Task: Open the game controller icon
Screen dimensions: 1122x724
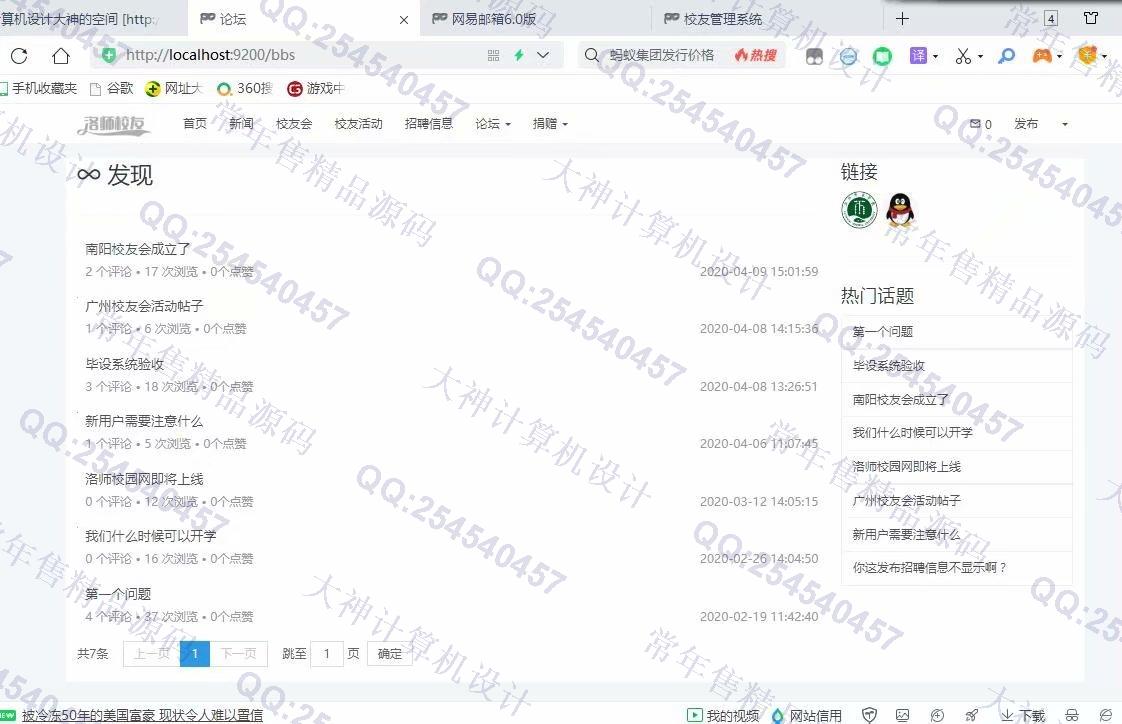Action: point(1042,56)
